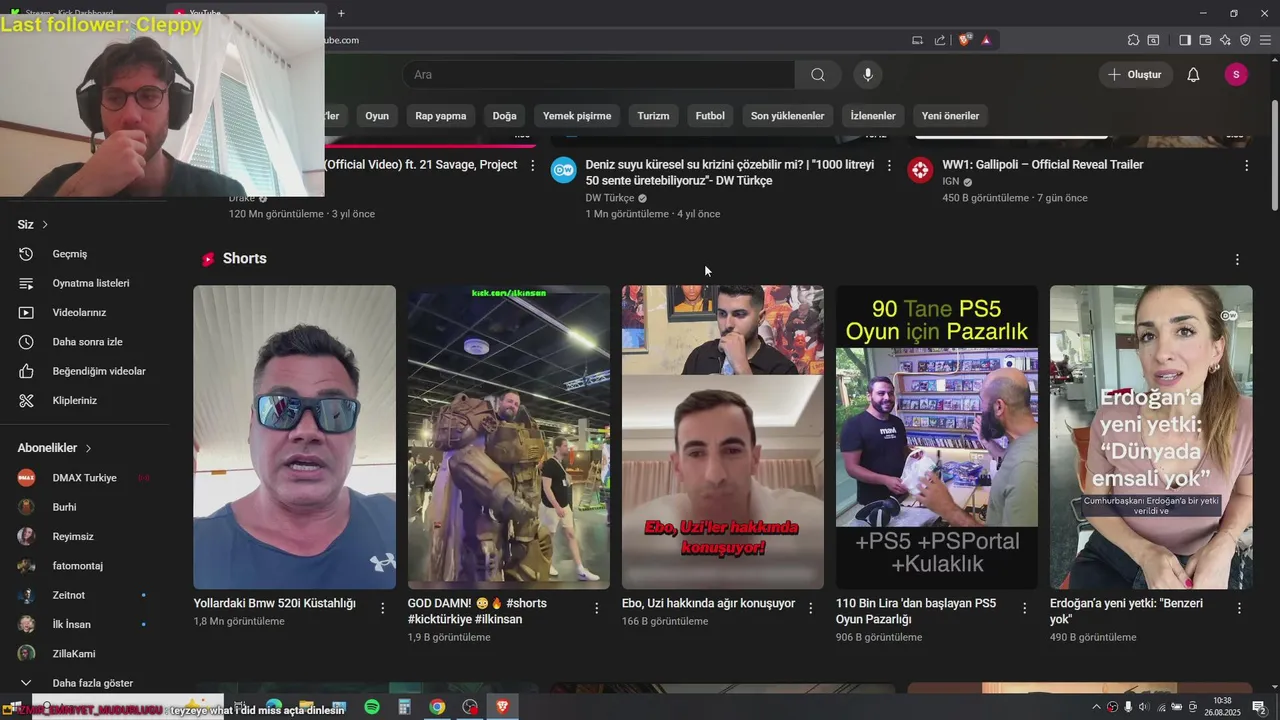
Task: Open a new browser tab
Action: pyautogui.click(x=341, y=13)
